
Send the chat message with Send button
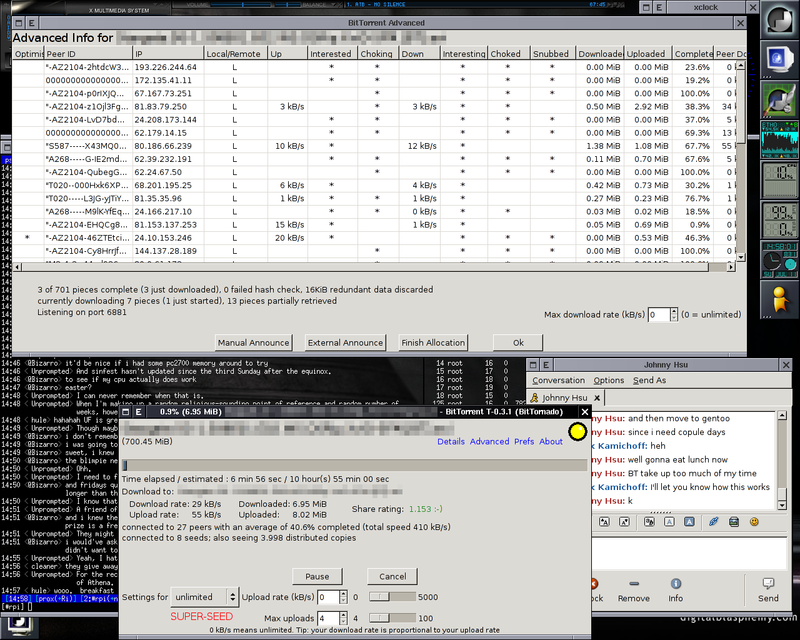tap(768, 590)
